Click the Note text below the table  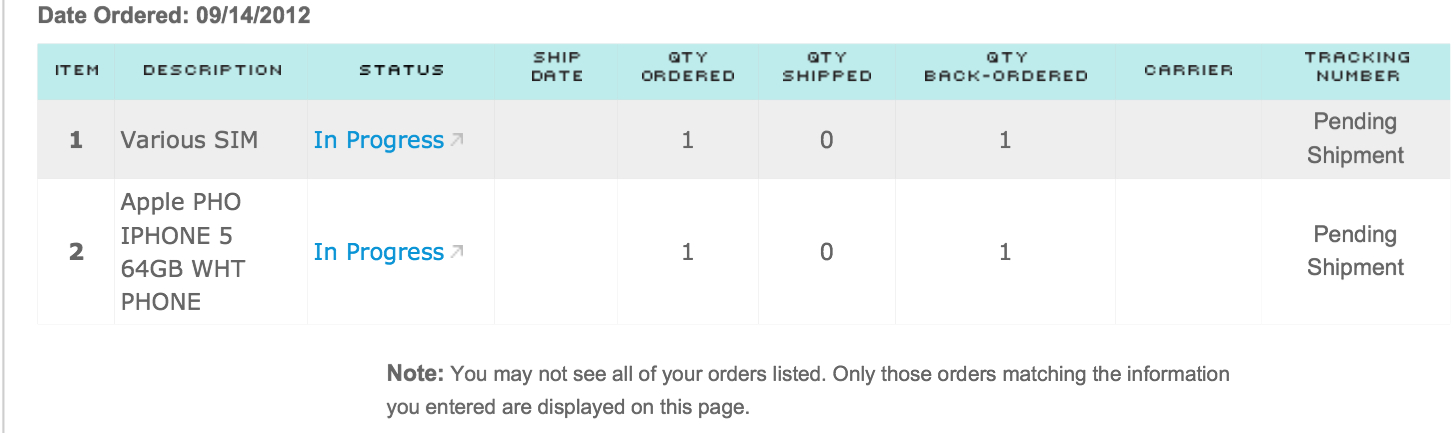point(808,390)
